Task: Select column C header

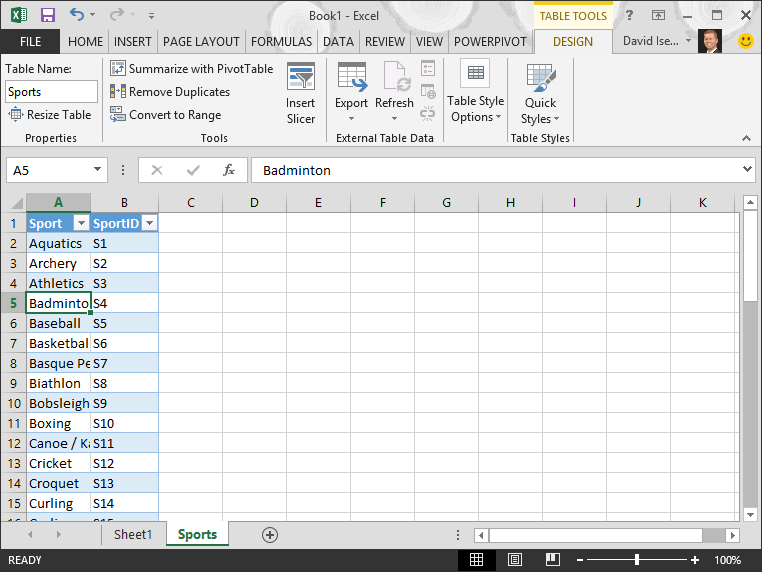Action: pos(190,203)
